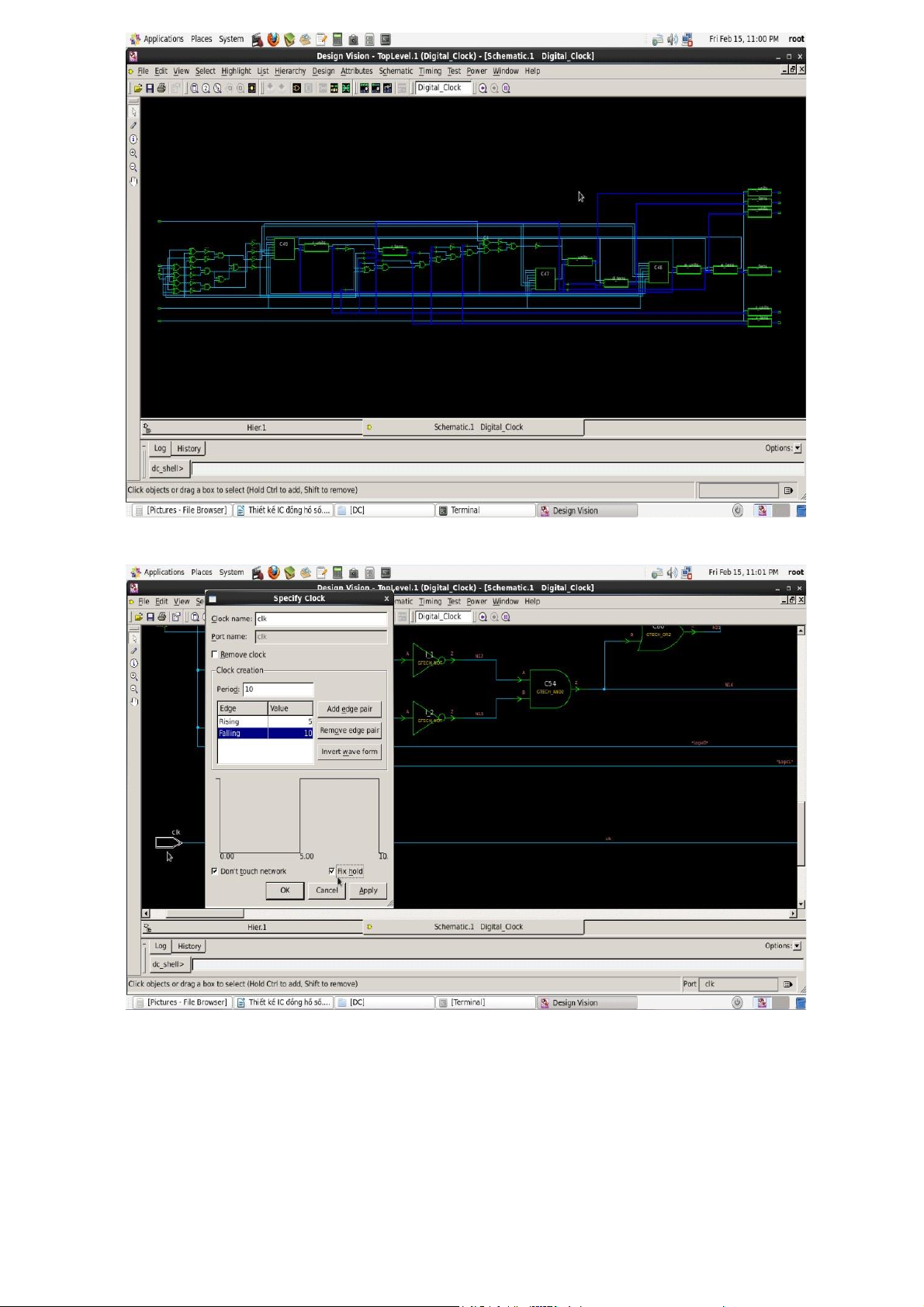Click zoom icon right of upper Digital_Clock box
Image resolution: width=924 pixels, height=1307 pixels.
pos(483,88)
